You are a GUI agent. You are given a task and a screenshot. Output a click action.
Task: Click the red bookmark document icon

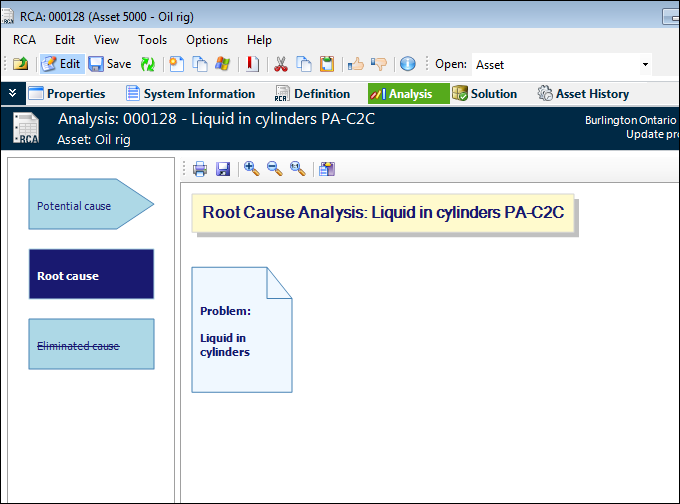coord(252,64)
